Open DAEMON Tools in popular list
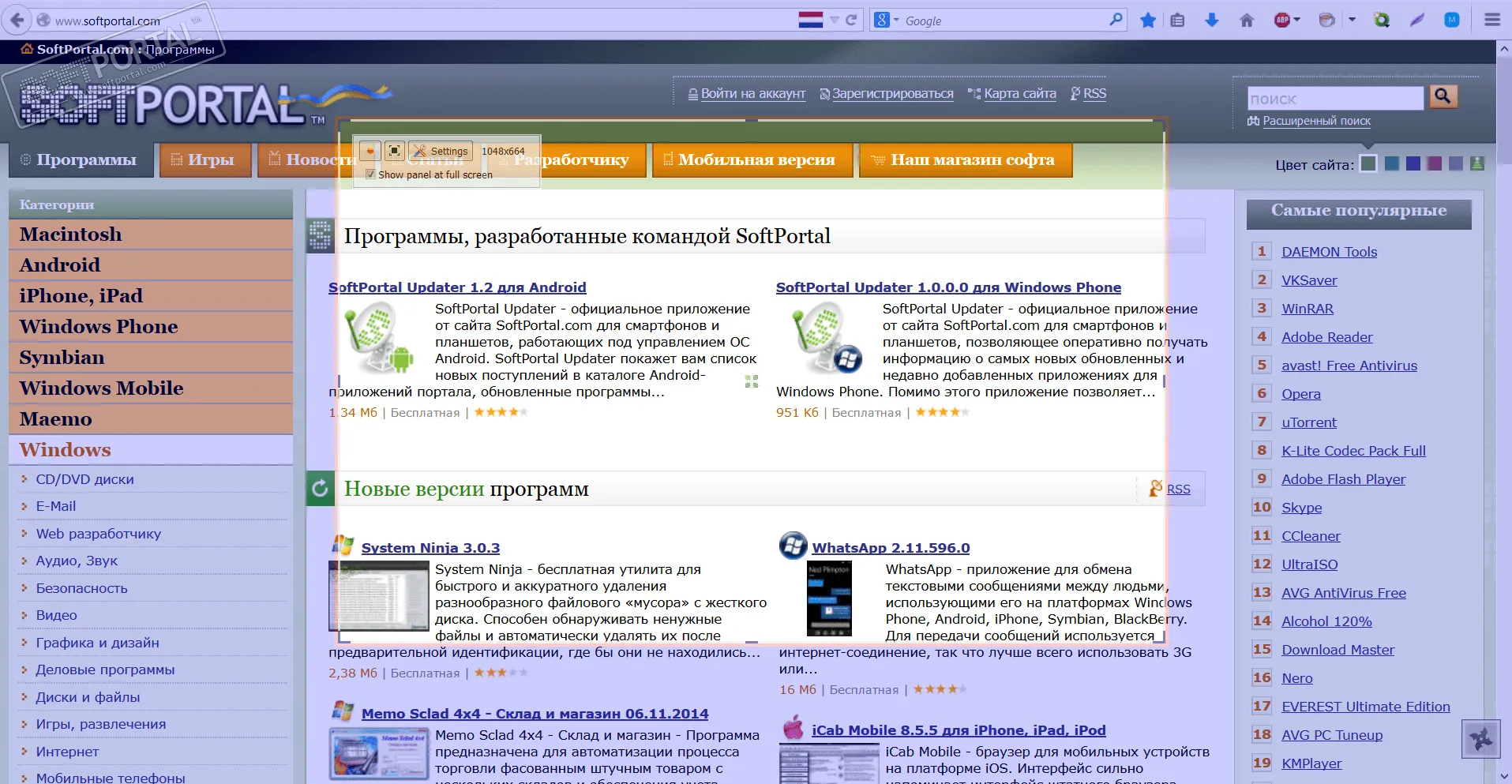Screen dimensions: 1512x784 [1329, 252]
